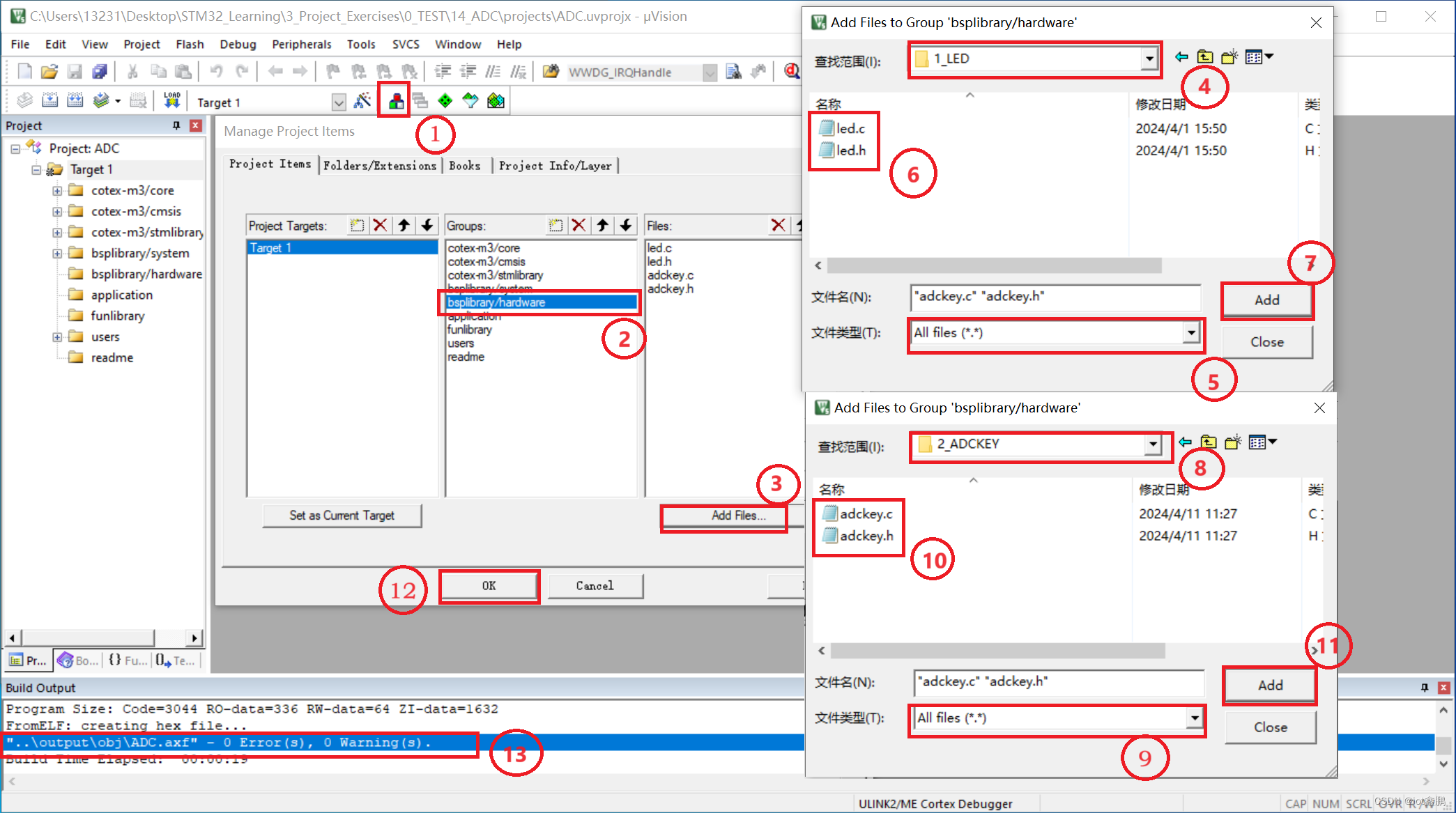The image size is (1456, 813).
Task: Click Set as Current Target button
Action: 342,516
